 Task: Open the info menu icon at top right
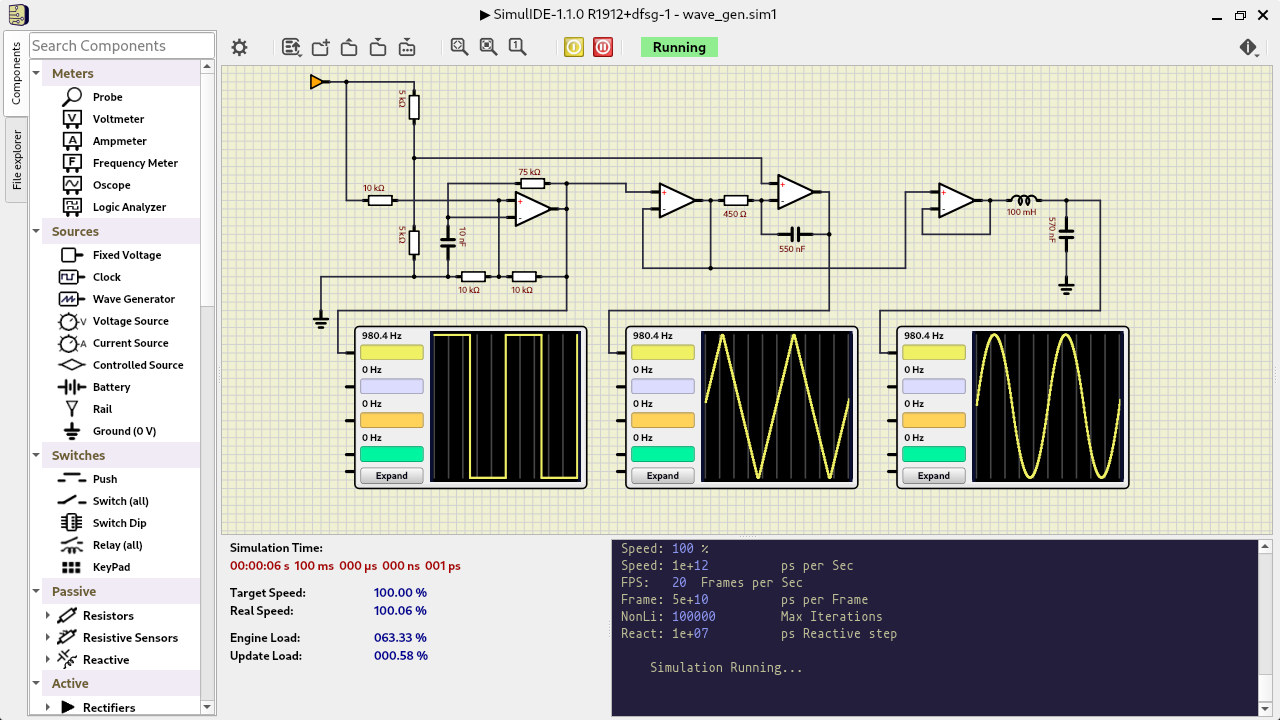pyautogui.click(x=1249, y=47)
